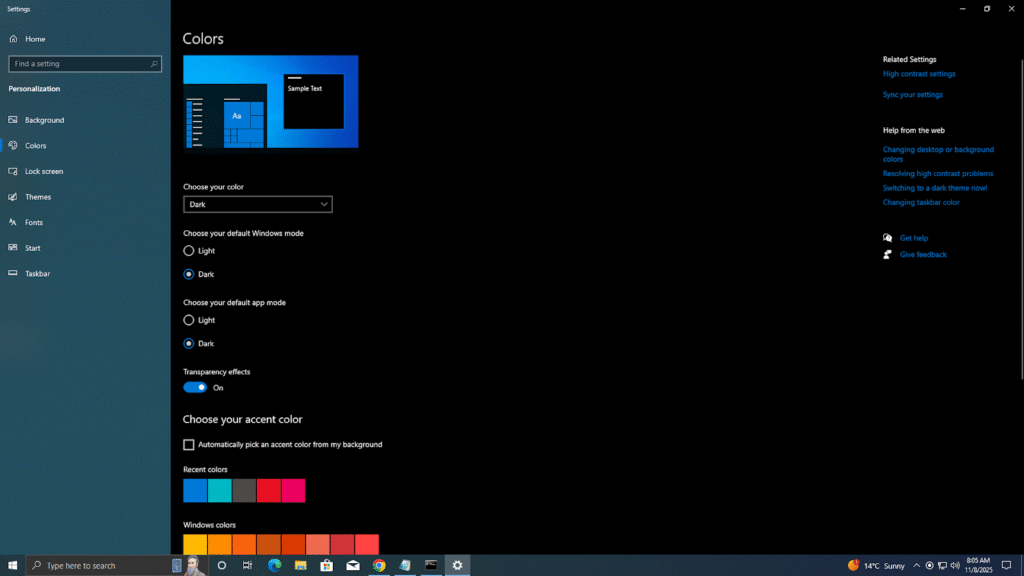Pick the teal swatch in Recent colors
This screenshot has width=1024, height=576.
219,490
